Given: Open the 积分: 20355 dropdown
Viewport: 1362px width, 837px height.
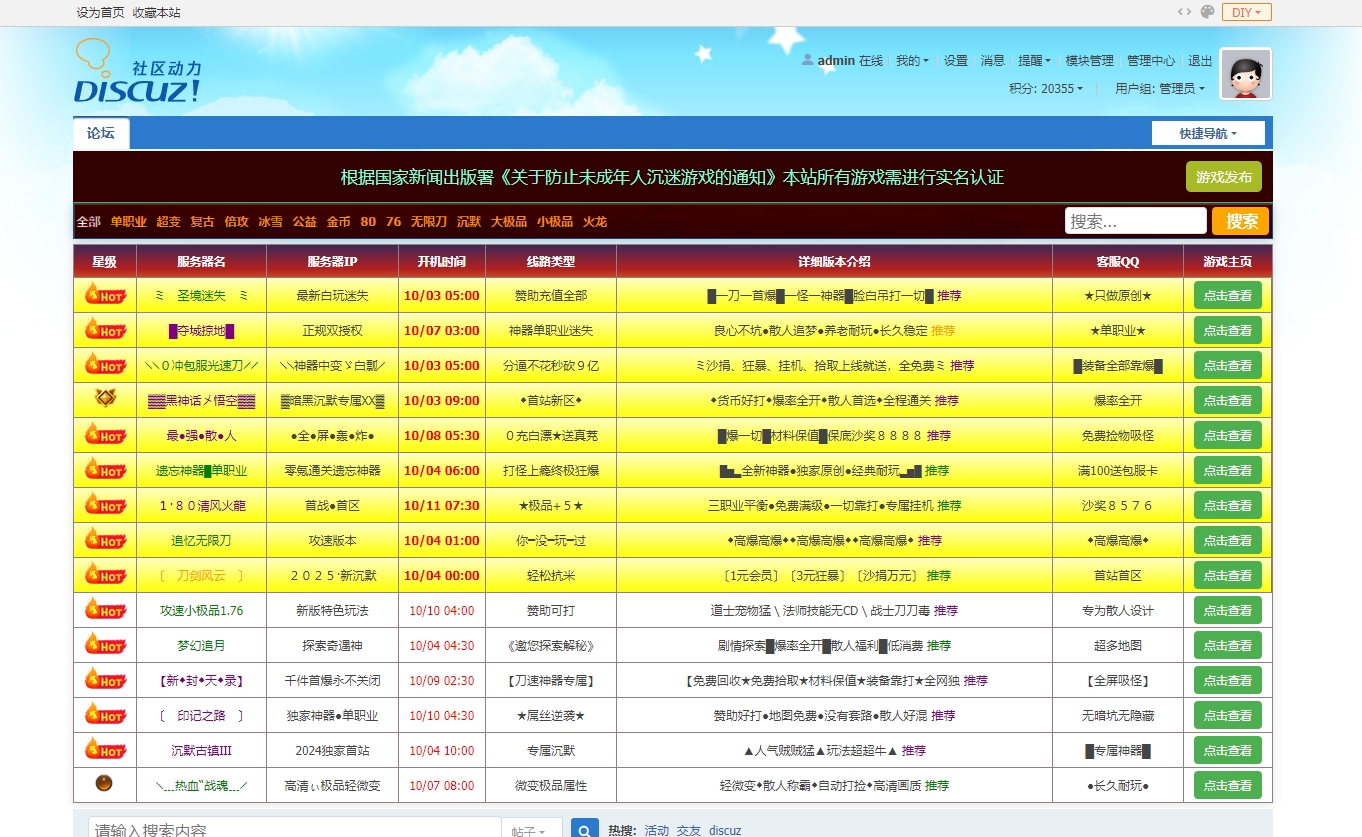Looking at the screenshot, I should click(x=1046, y=89).
